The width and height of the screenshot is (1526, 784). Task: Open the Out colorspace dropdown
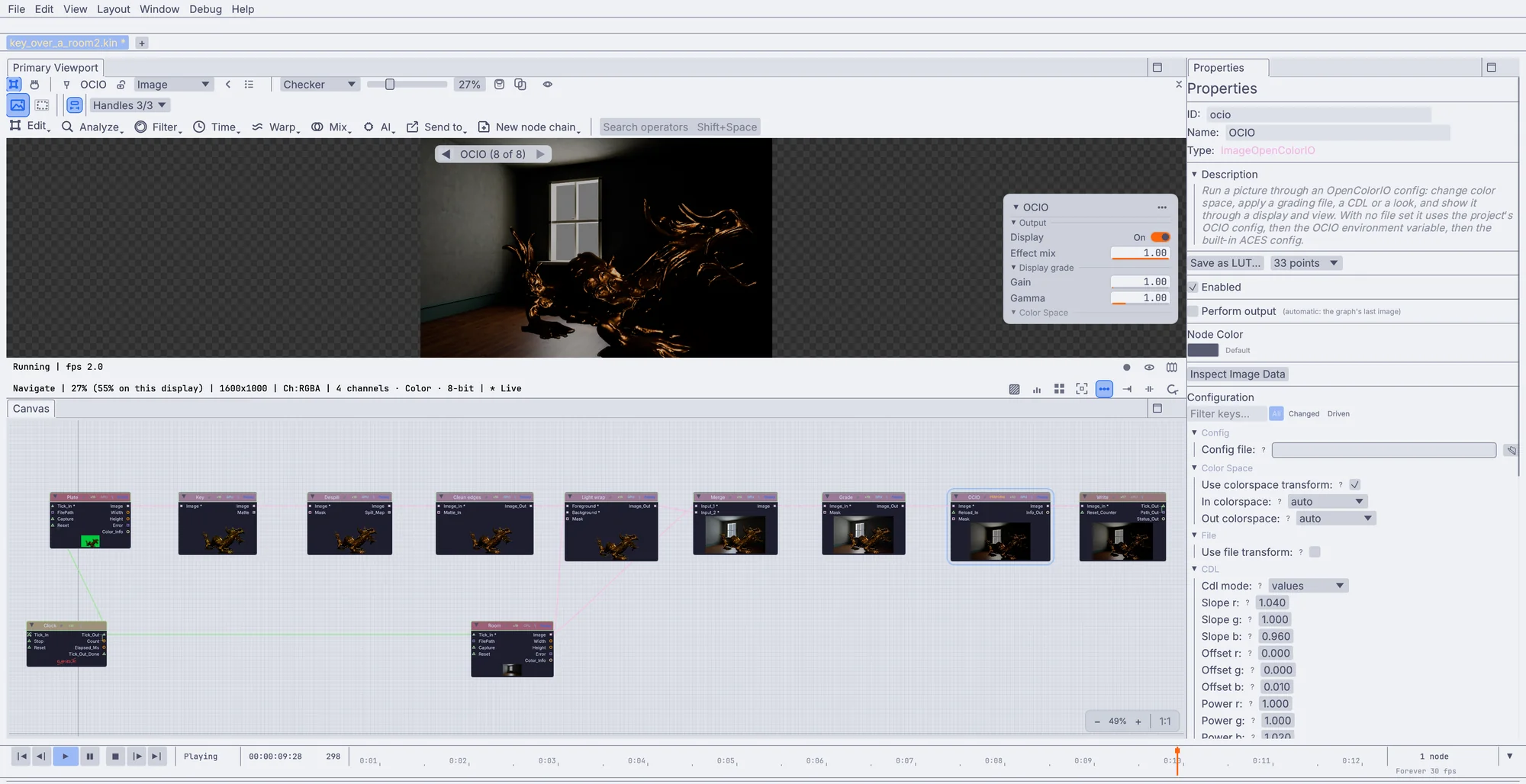pyautogui.click(x=1335, y=519)
